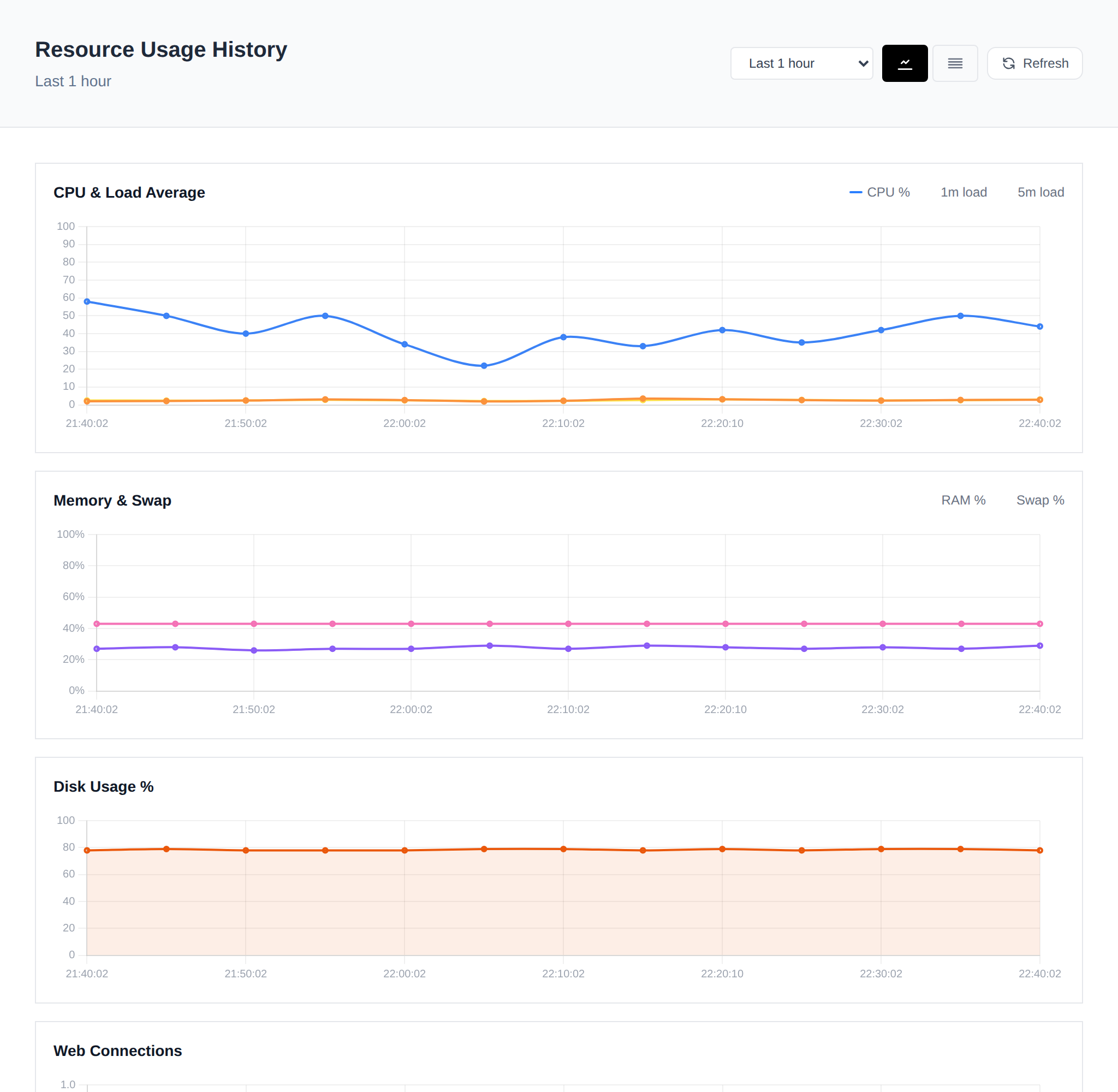The width and height of the screenshot is (1118, 1092).
Task: Switch to the list view icon button
Action: [955, 64]
